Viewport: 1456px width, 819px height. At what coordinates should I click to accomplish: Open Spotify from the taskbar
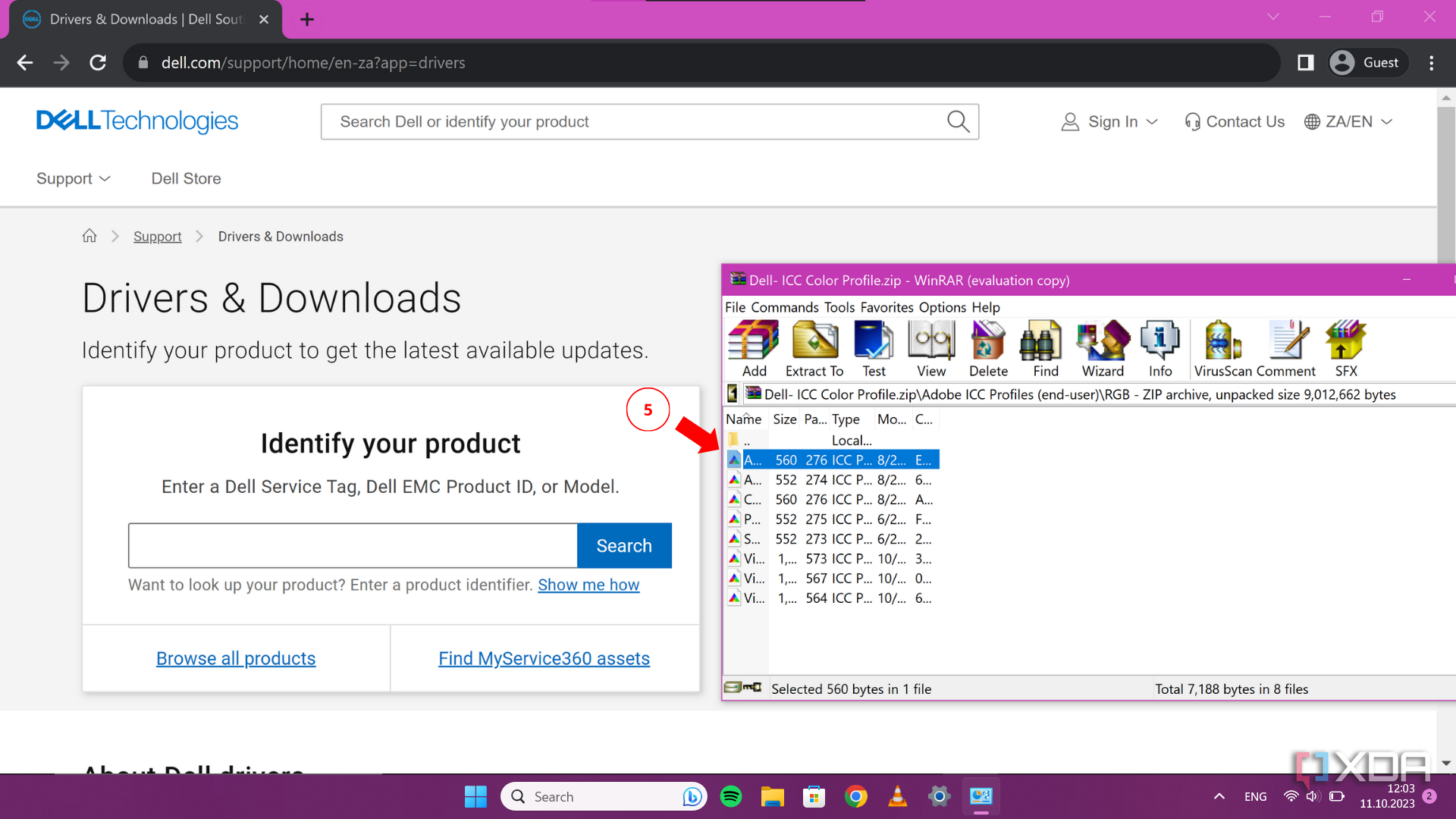pyautogui.click(x=731, y=796)
